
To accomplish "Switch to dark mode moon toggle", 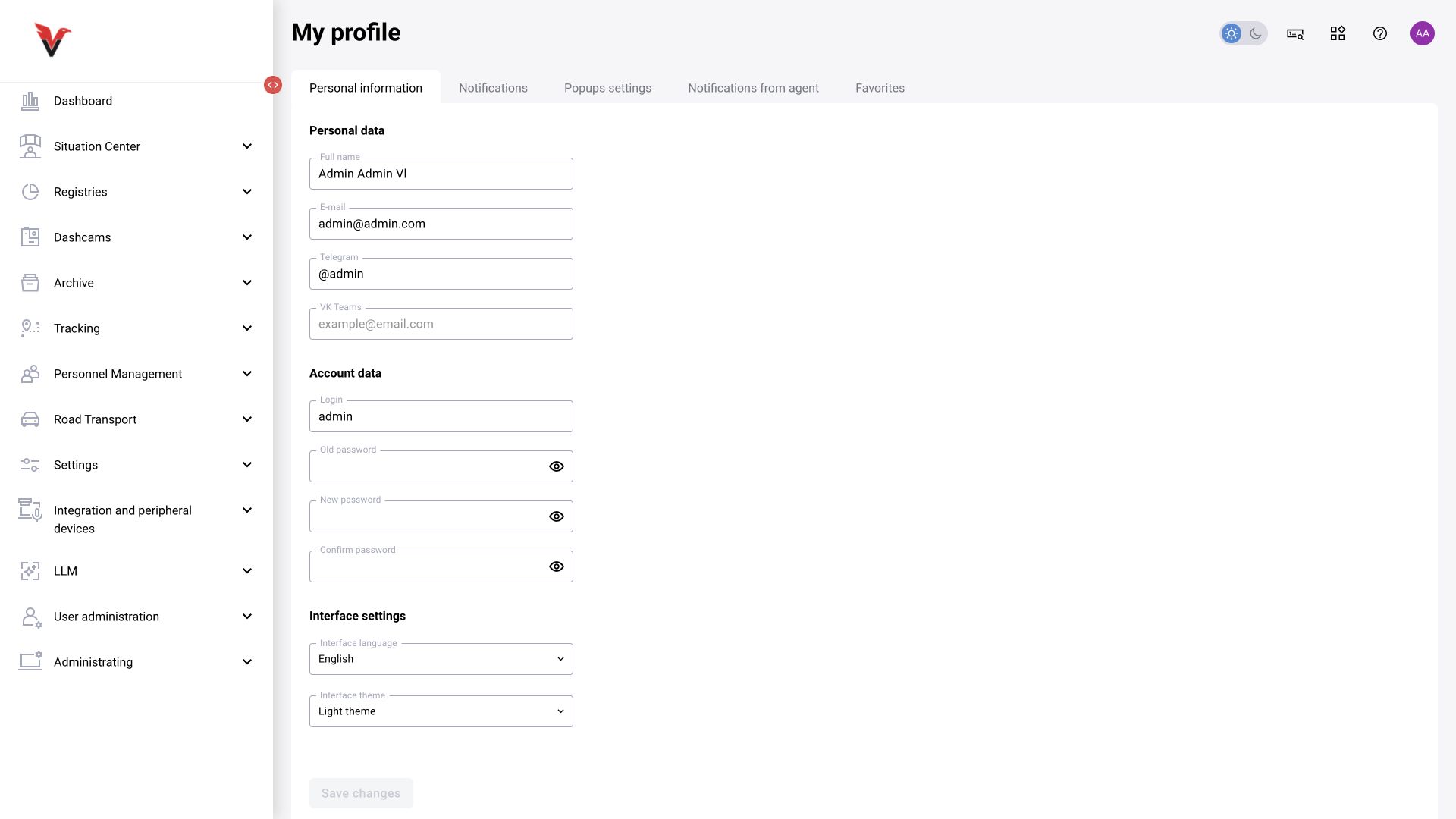I will [x=1256, y=33].
